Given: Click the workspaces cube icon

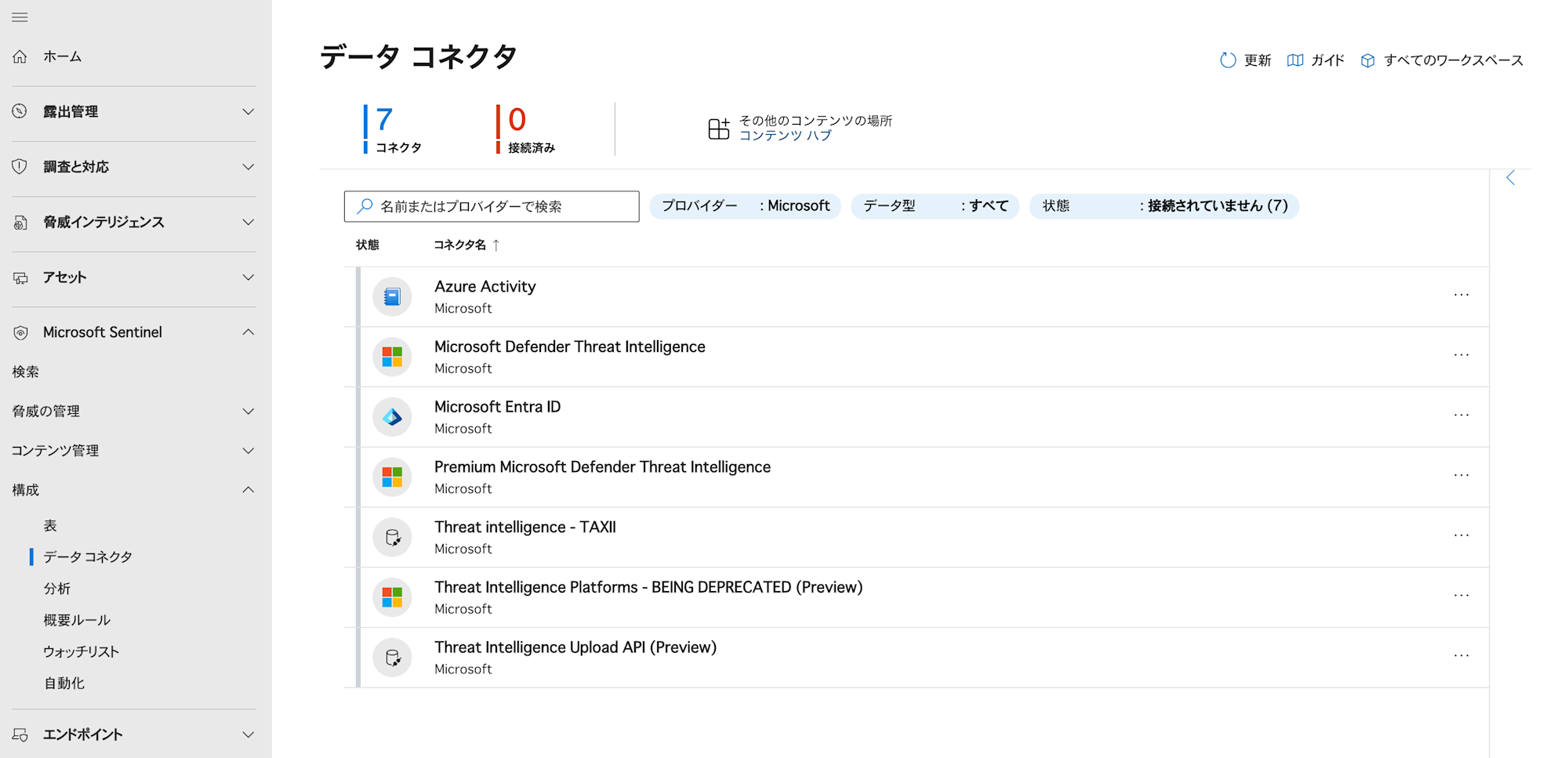Looking at the screenshot, I should click(1367, 60).
